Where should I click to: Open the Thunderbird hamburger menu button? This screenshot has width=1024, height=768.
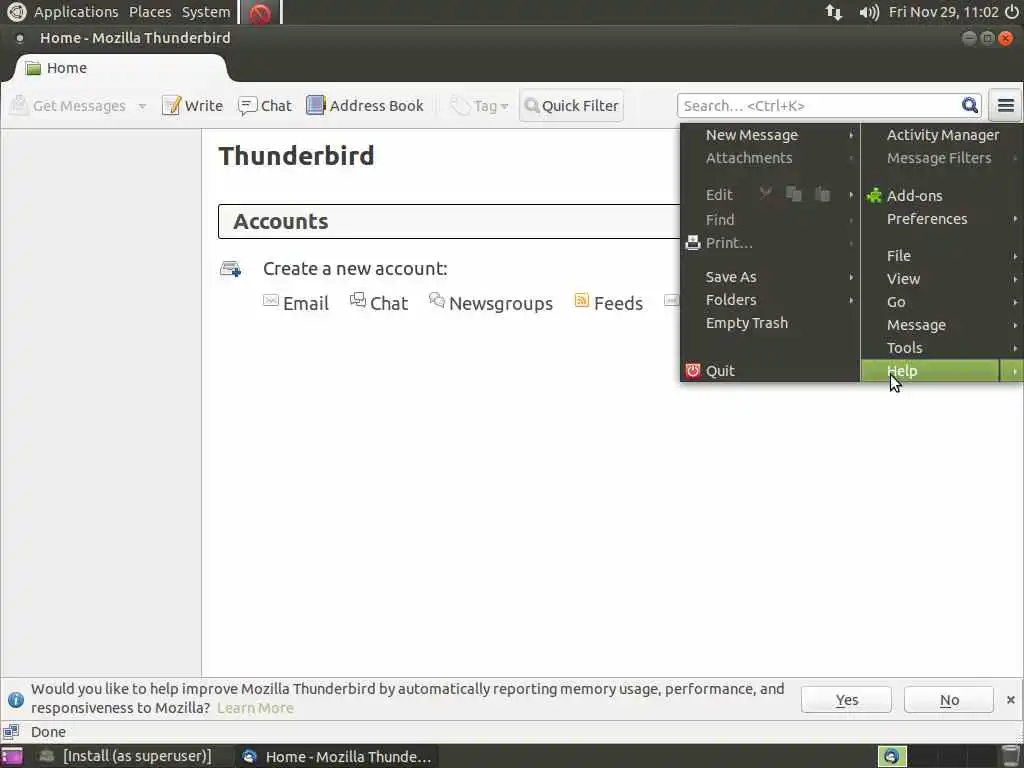pos(1005,105)
